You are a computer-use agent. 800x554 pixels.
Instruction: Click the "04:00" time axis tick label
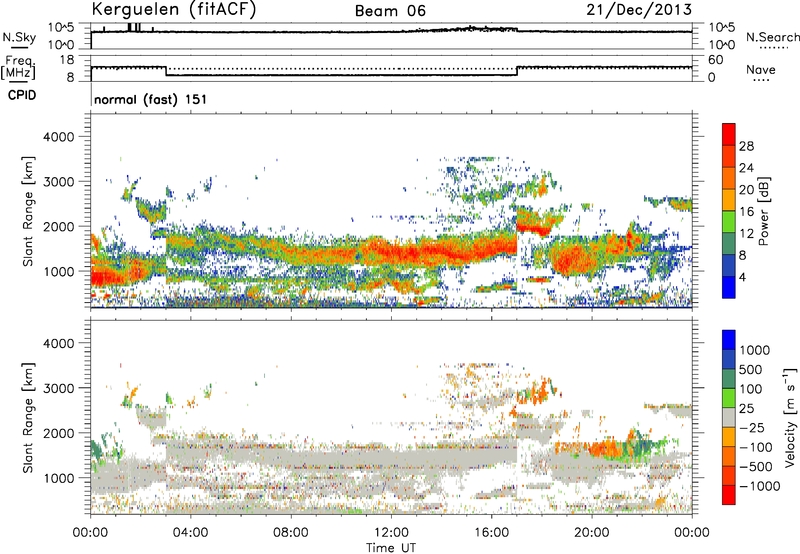(x=190, y=533)
